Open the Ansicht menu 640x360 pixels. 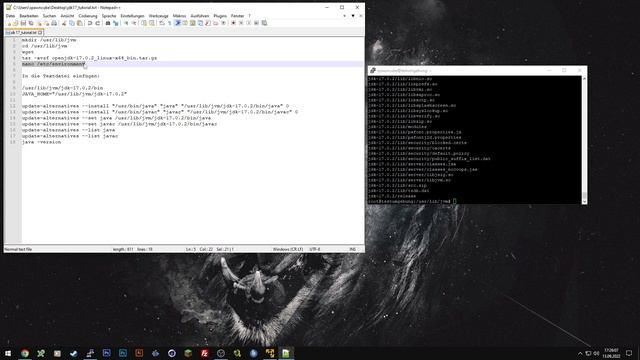[67, 16]
